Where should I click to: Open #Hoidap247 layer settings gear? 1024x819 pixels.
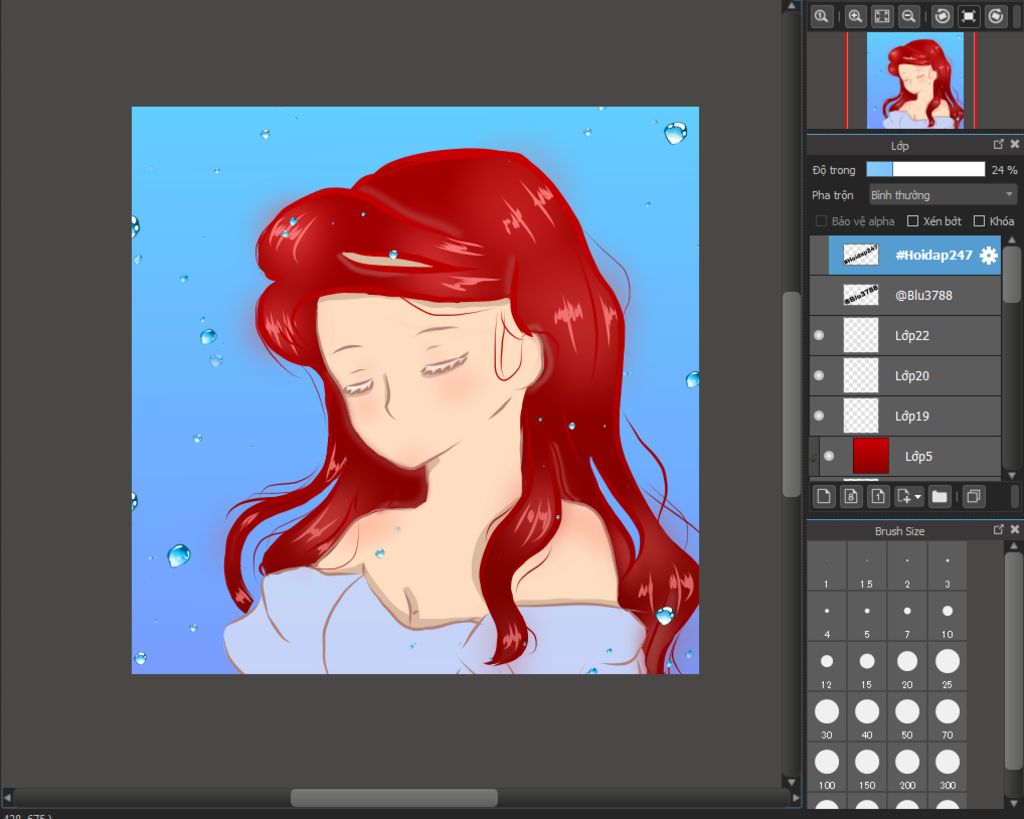(x=989, y=255)
